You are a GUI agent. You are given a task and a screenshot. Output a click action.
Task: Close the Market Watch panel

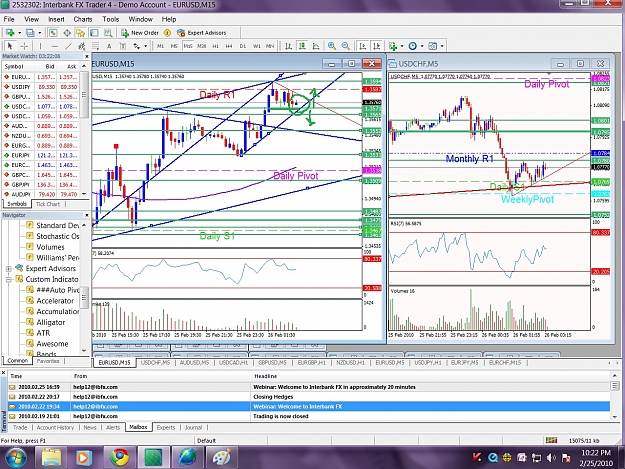86,56
